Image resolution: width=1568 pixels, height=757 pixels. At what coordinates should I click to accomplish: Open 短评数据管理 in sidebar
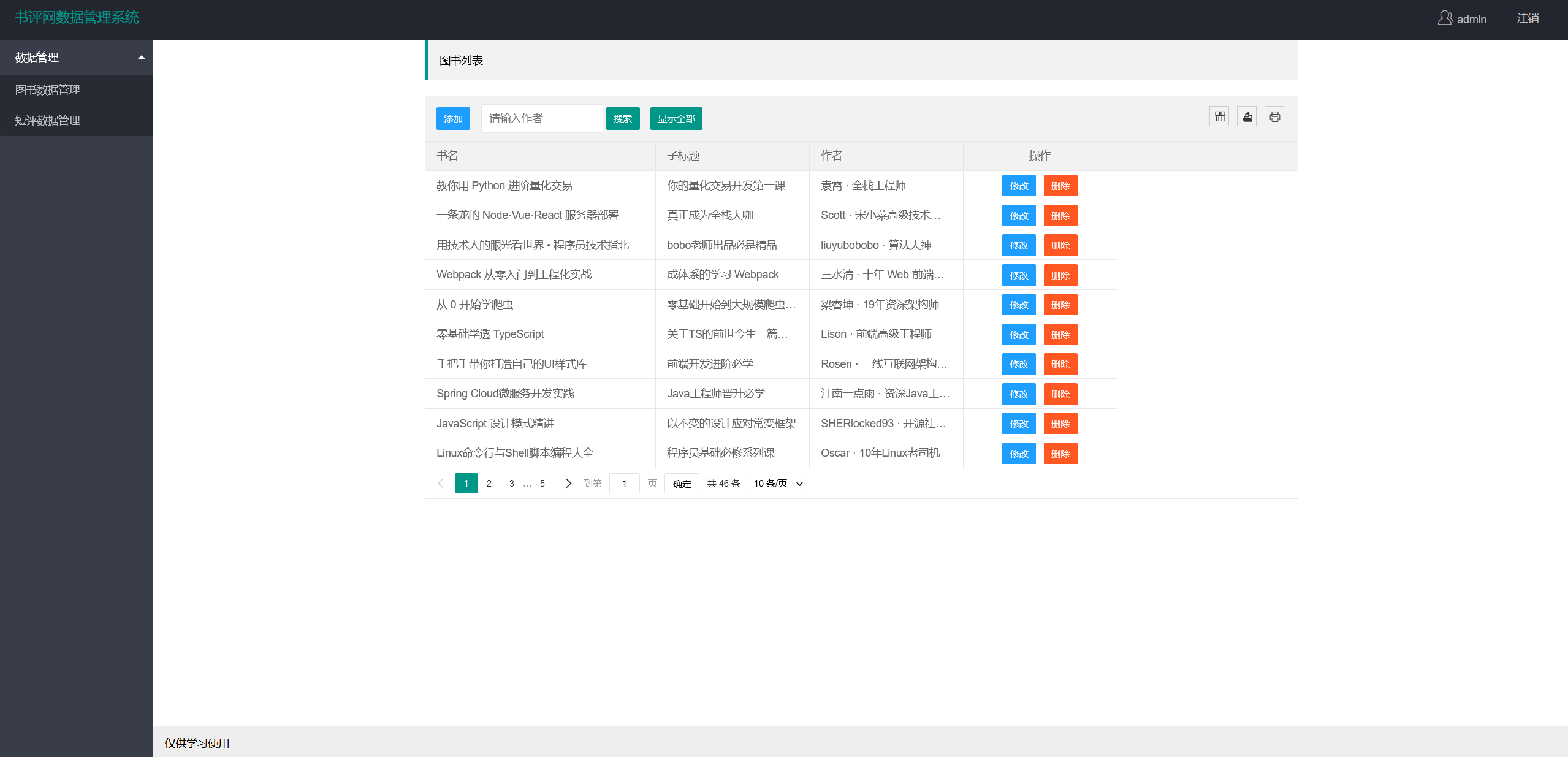click(x=77, y=121)
